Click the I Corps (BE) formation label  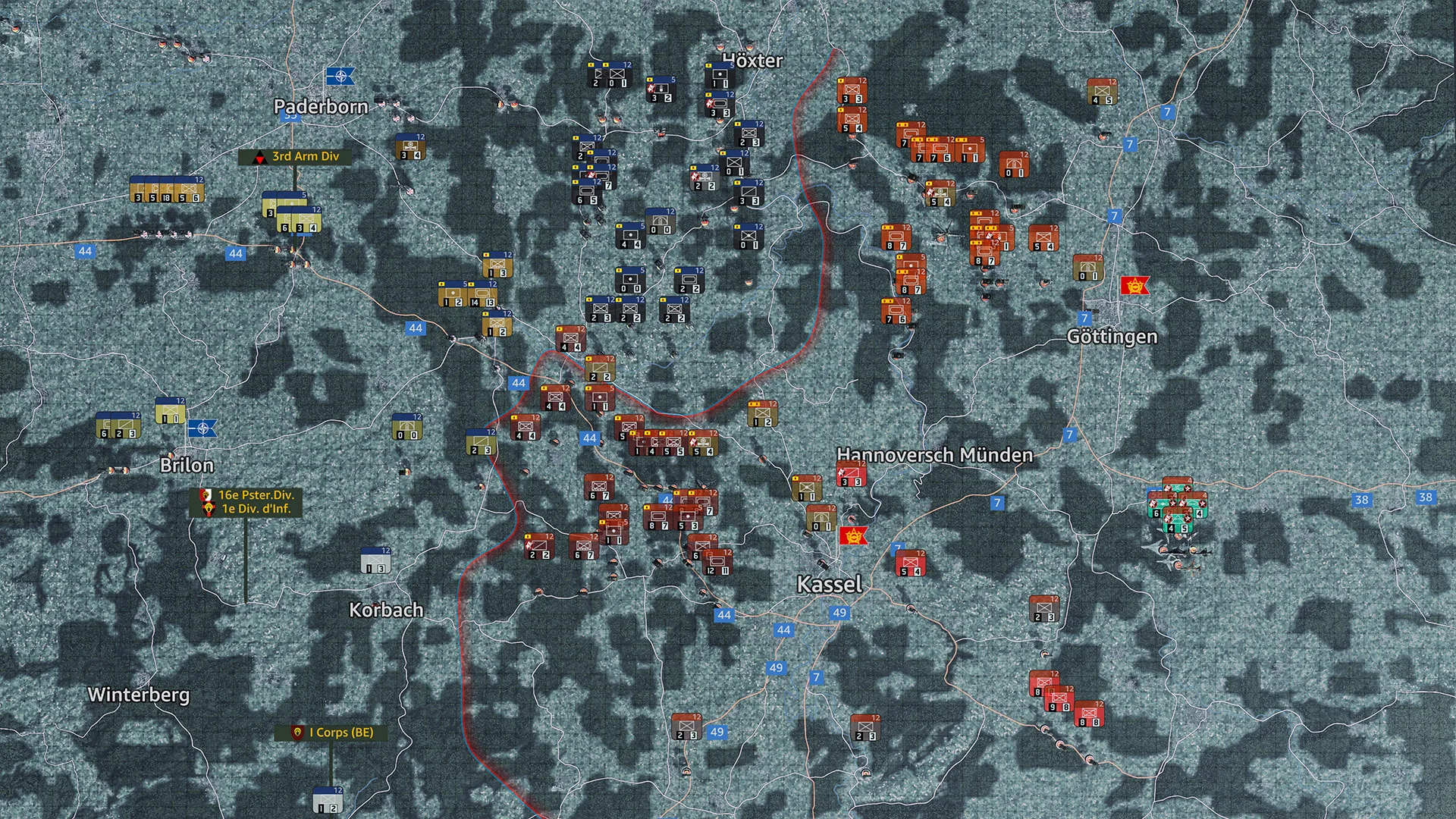pos(331,733)
